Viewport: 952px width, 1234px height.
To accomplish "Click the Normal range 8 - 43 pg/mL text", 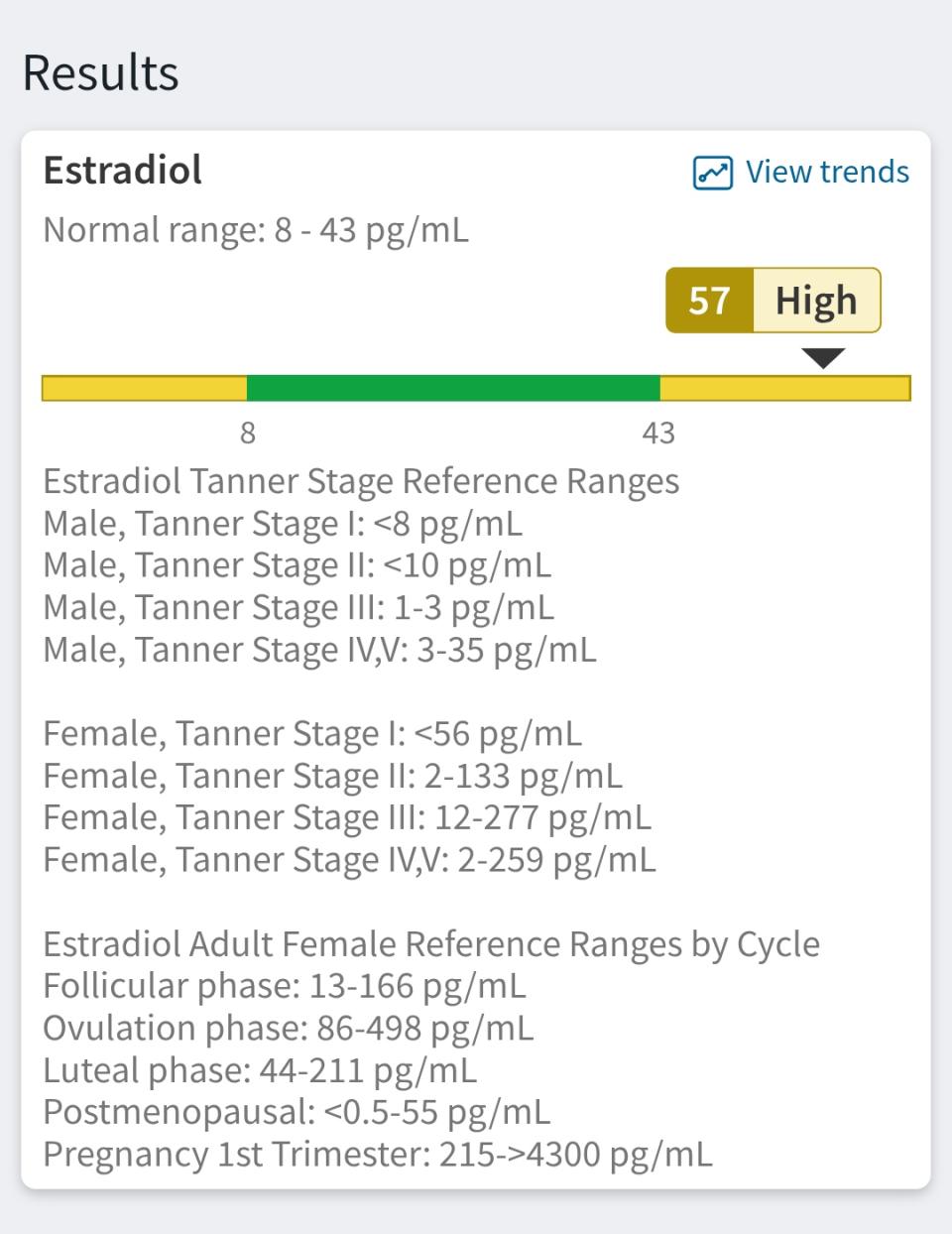I will coord(256,230).
